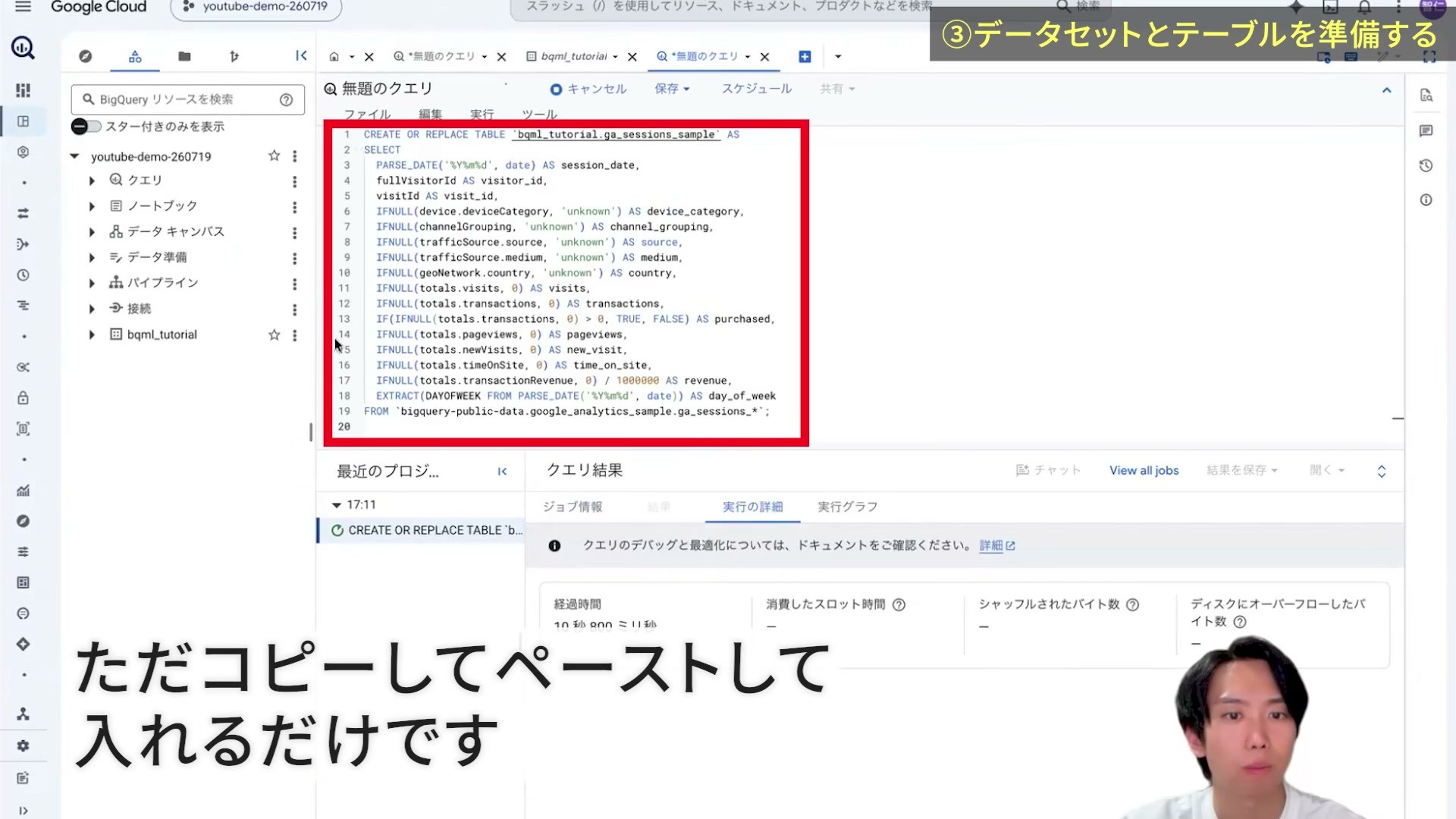Open the folder tab in explorer pane

pyautogui.click(x=184, y=56)
